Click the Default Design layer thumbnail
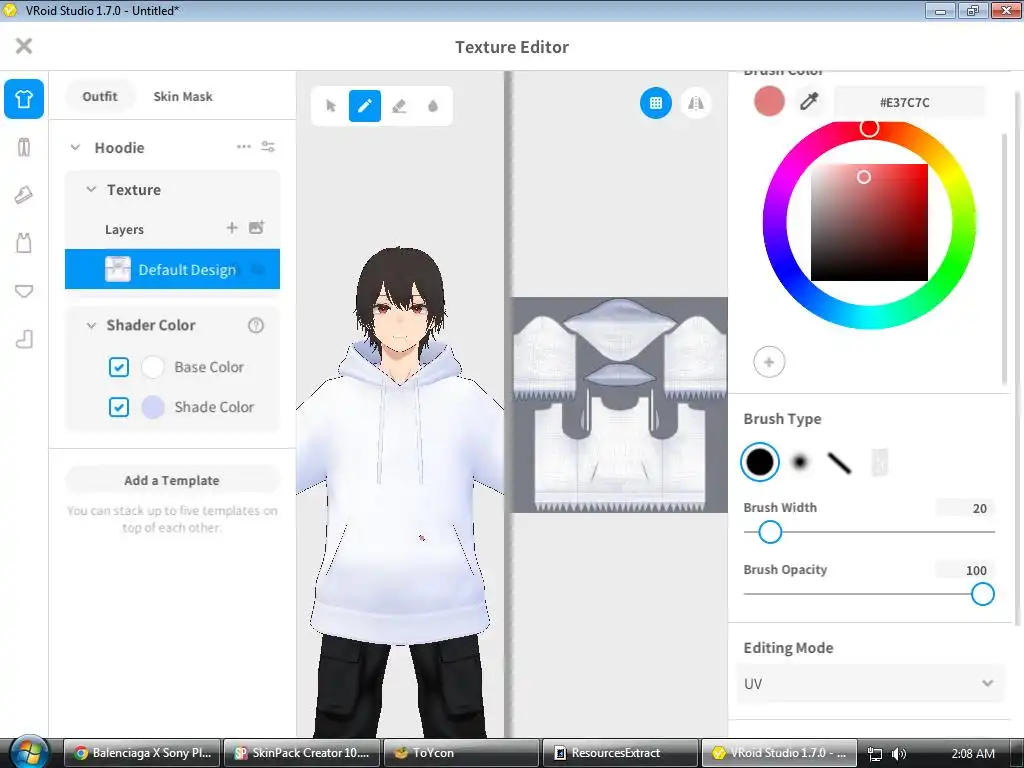Image resolution: width=1024 pixels, height=768 pixels. [118, 269]
